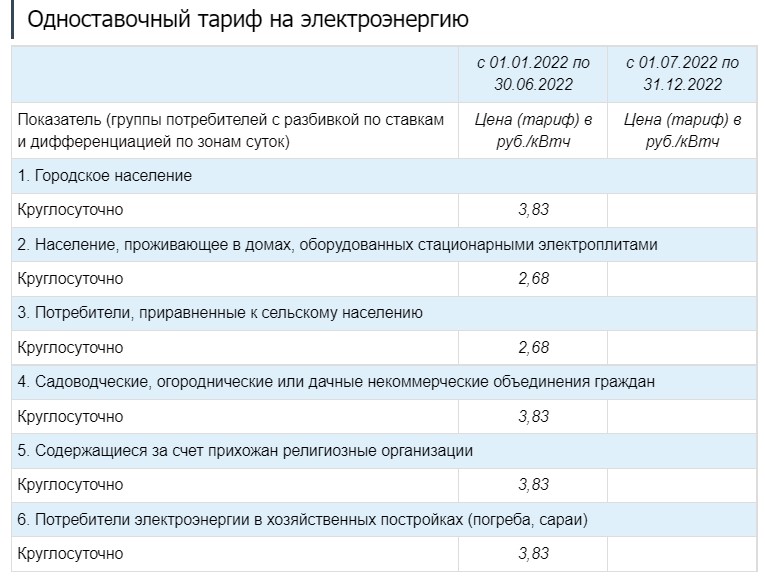Viewport: 765px width, 577px height.
Task: Click the 3,83 tariff for Садоводческие объединения
Action: pyautogui.click(x=533, y=416)
